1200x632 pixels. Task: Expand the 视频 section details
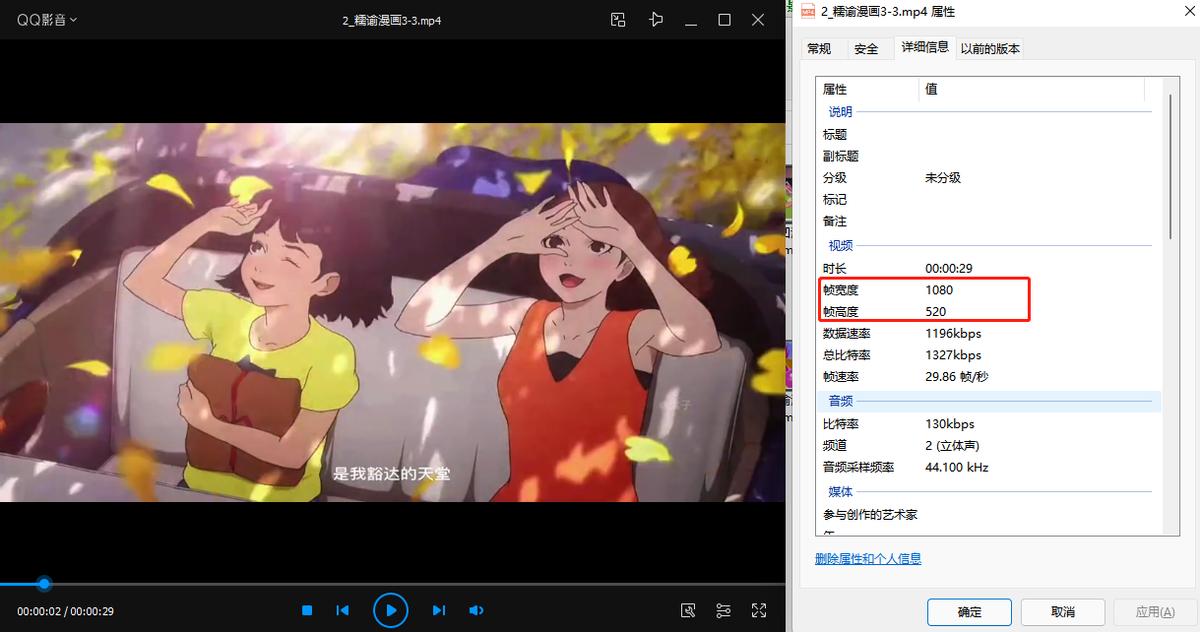point(840,245)
